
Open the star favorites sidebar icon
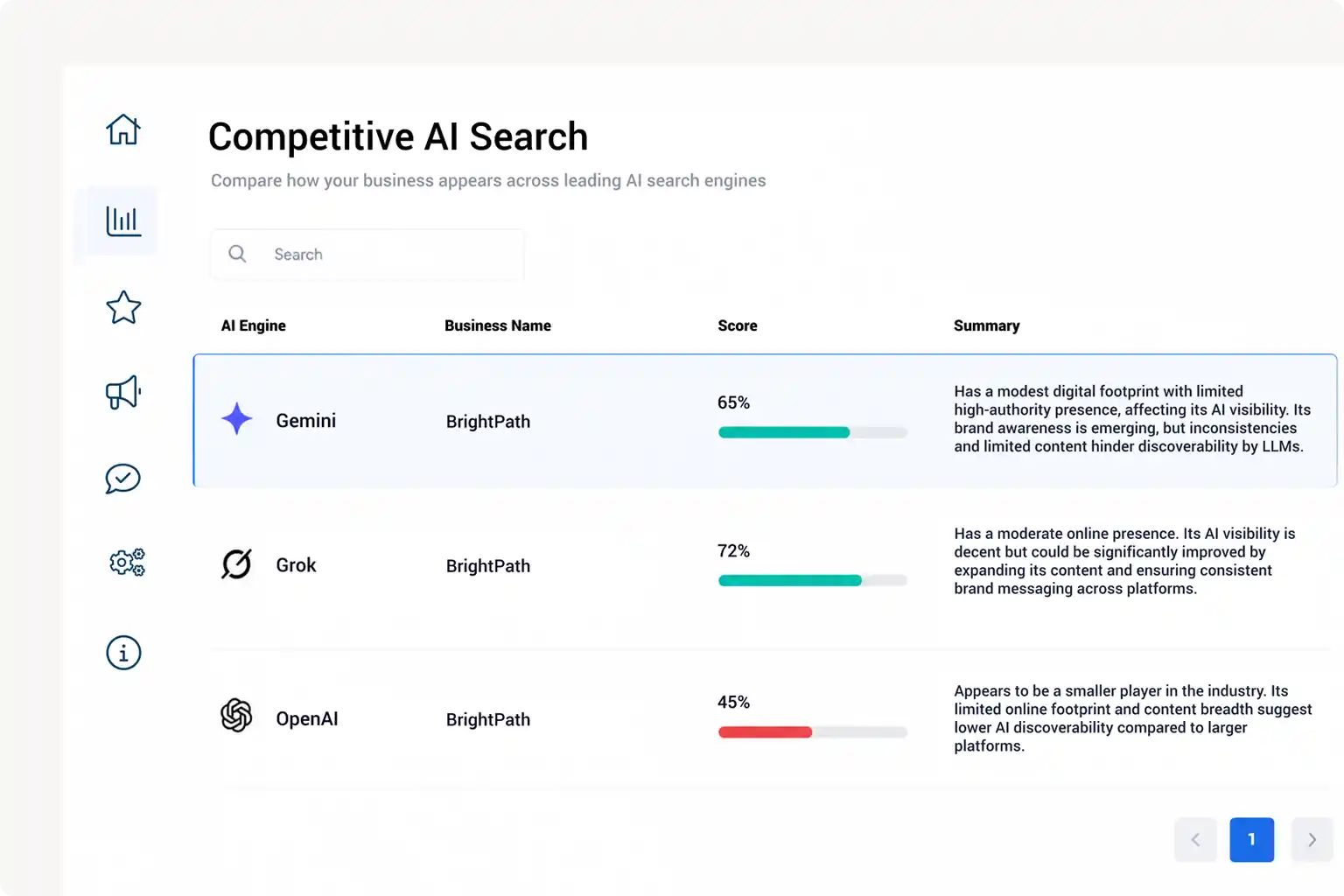pos(123,307)
